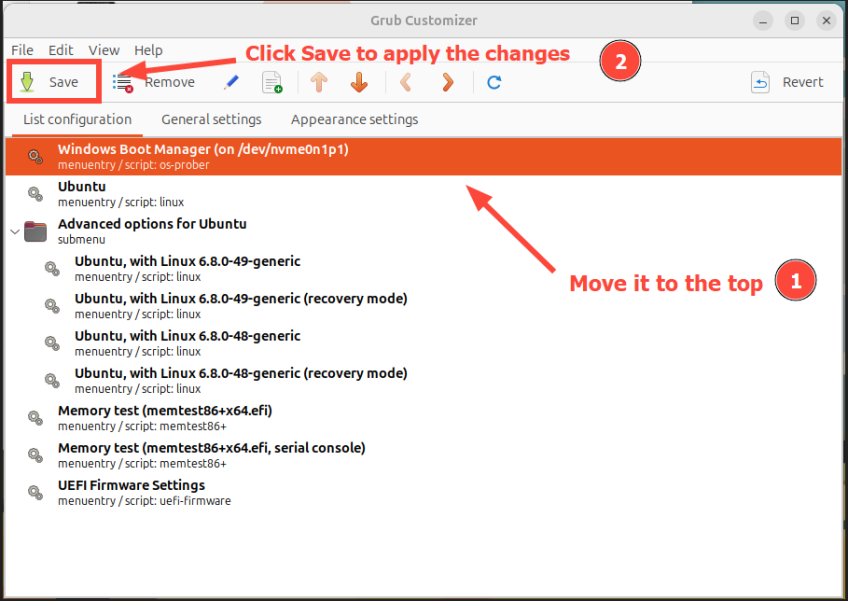The width and height of the screenshot is (848, 601).
Task: Click the Revert button
Action: coord(787,83)
